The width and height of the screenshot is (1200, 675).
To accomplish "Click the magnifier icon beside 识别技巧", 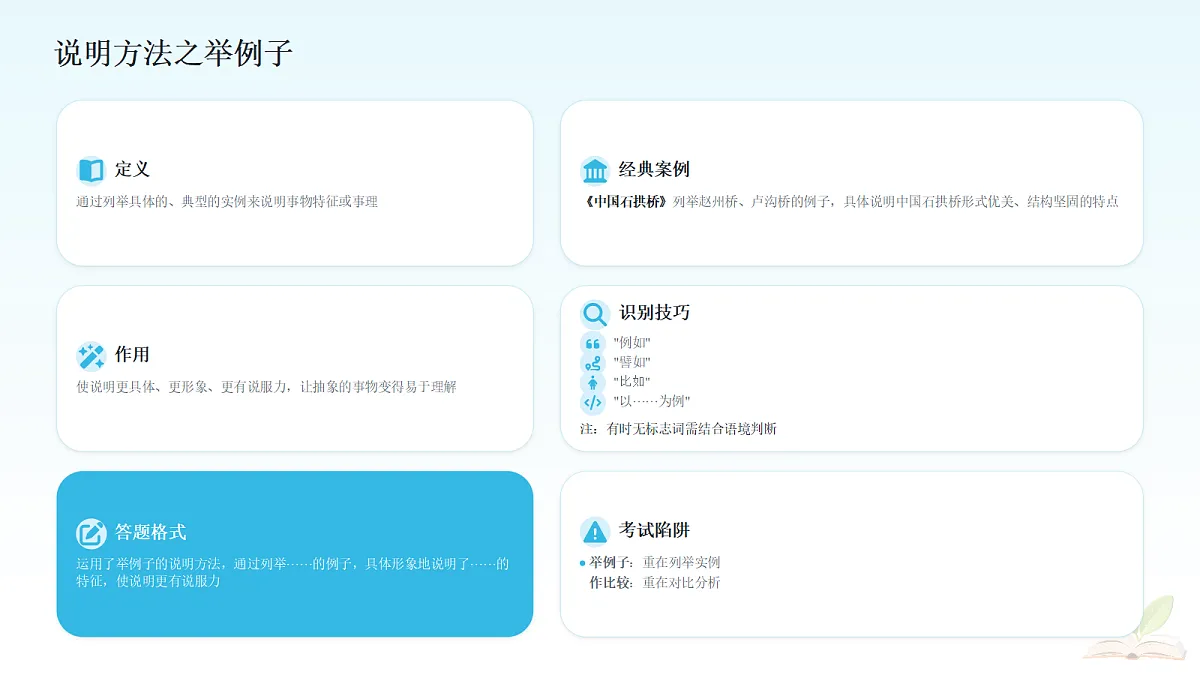I will pyautogui.click(x=595, y=314).
